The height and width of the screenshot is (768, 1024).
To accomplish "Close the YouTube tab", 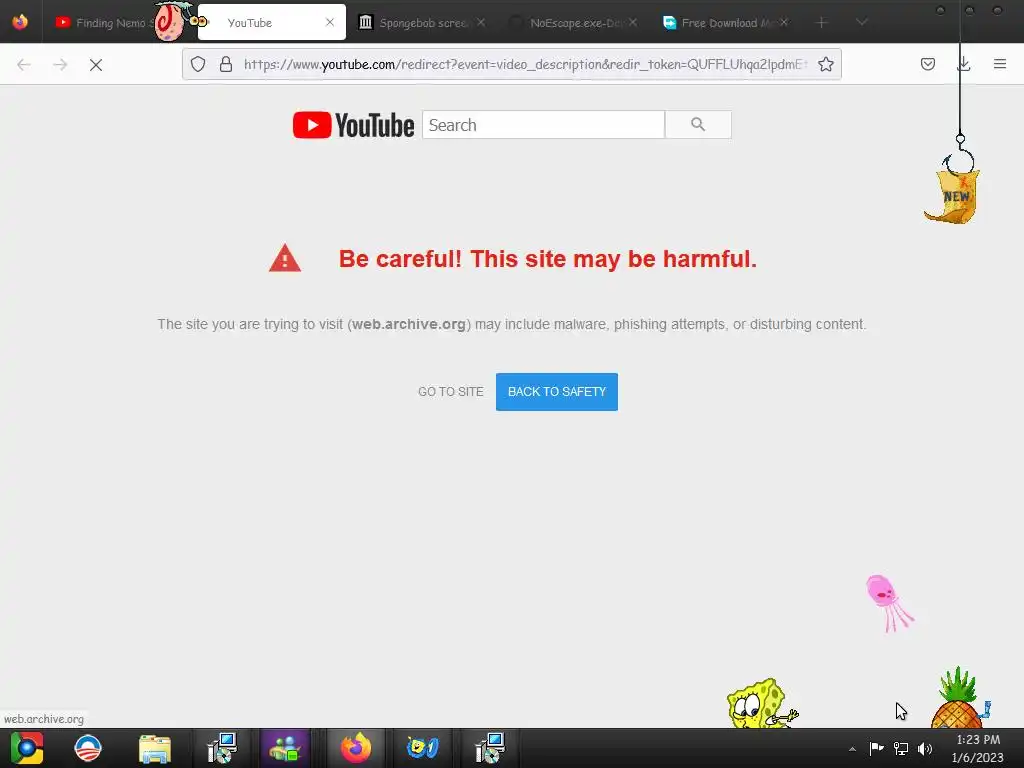I will [x=330, y=23].
